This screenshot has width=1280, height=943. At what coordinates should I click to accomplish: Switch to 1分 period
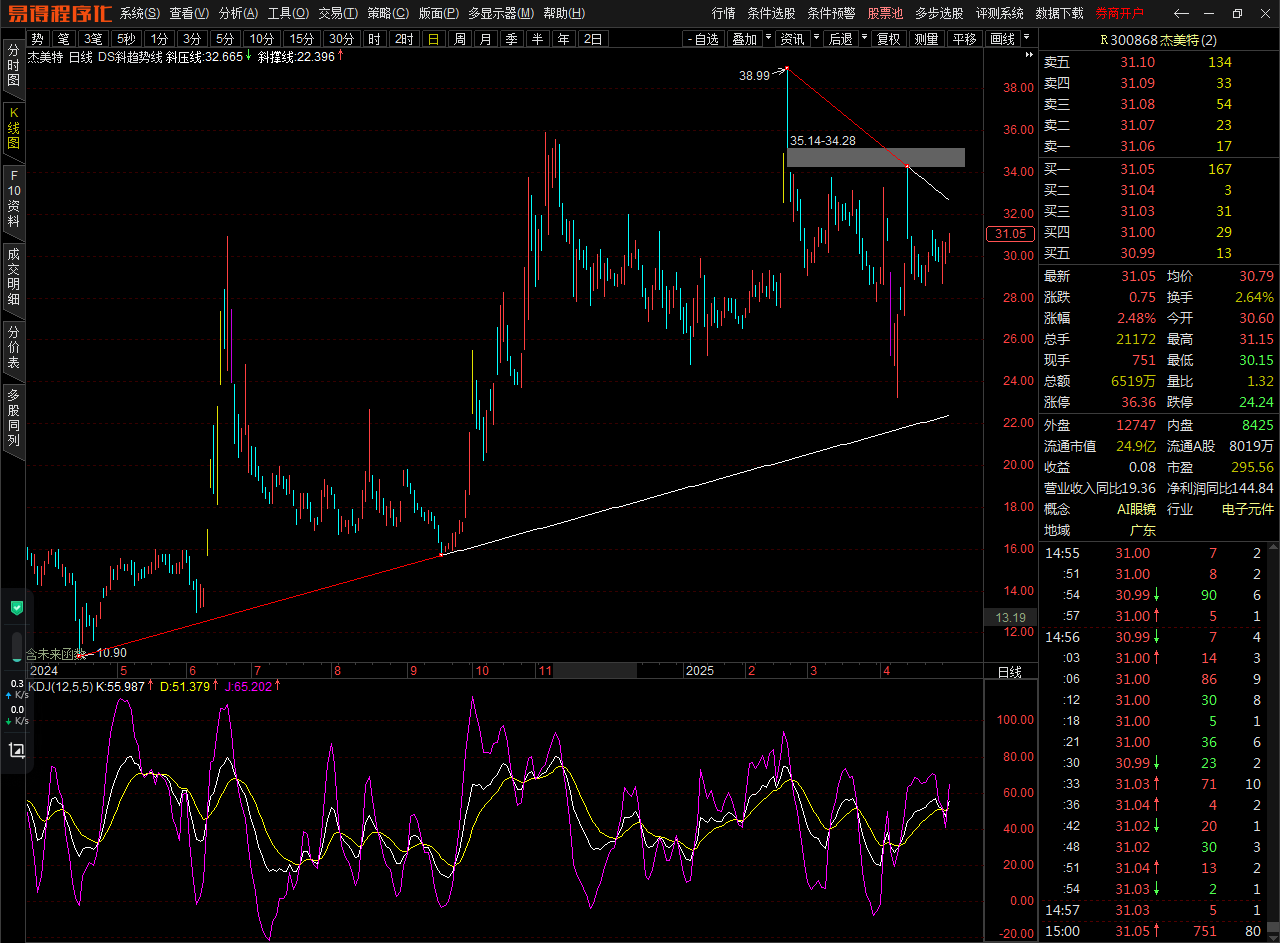pos(159,39)
